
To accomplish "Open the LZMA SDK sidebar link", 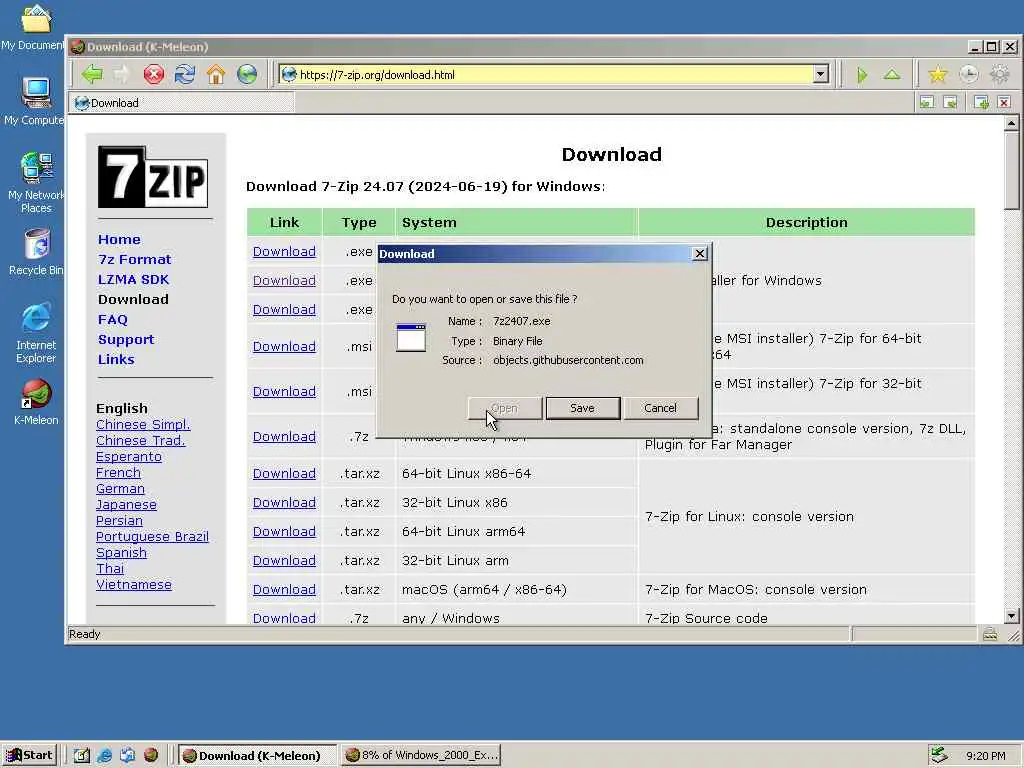I will [x=133, y=280].
